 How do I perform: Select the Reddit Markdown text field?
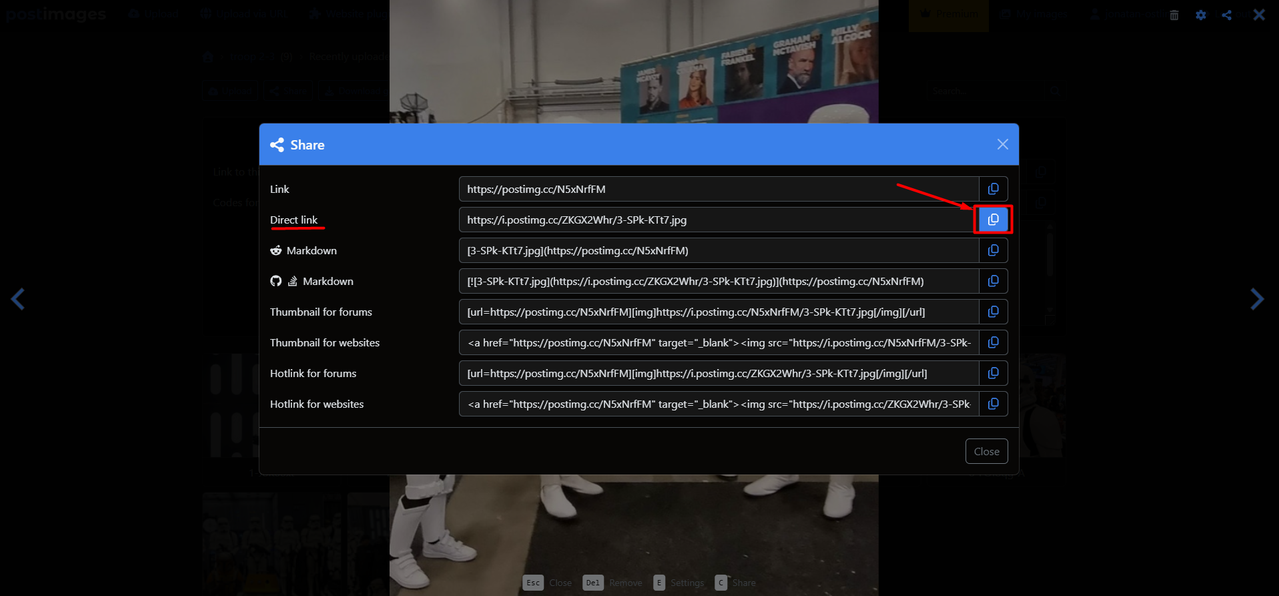tap(719, 250)
